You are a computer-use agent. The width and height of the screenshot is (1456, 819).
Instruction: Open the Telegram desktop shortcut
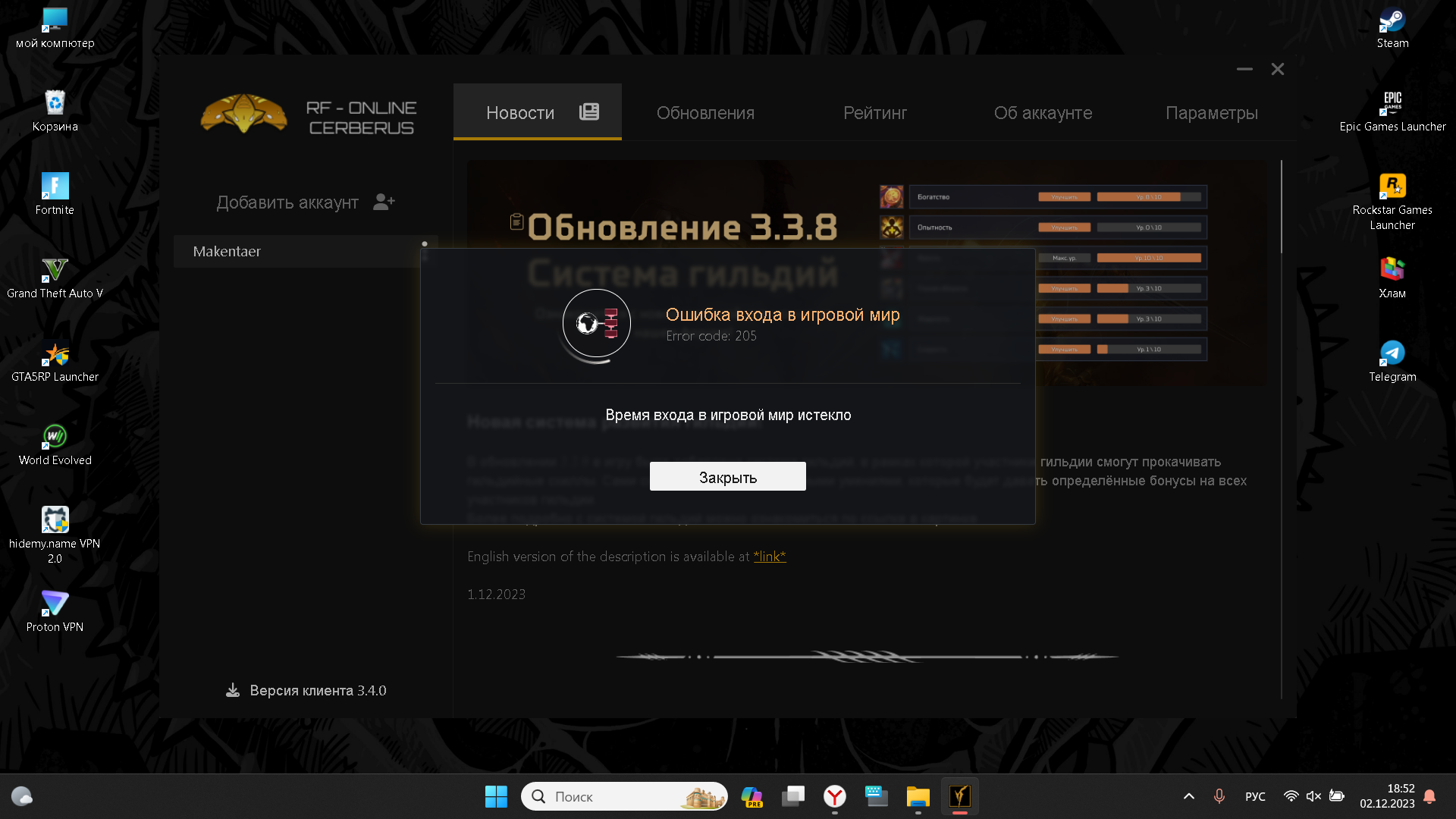tap(1392, 362)
